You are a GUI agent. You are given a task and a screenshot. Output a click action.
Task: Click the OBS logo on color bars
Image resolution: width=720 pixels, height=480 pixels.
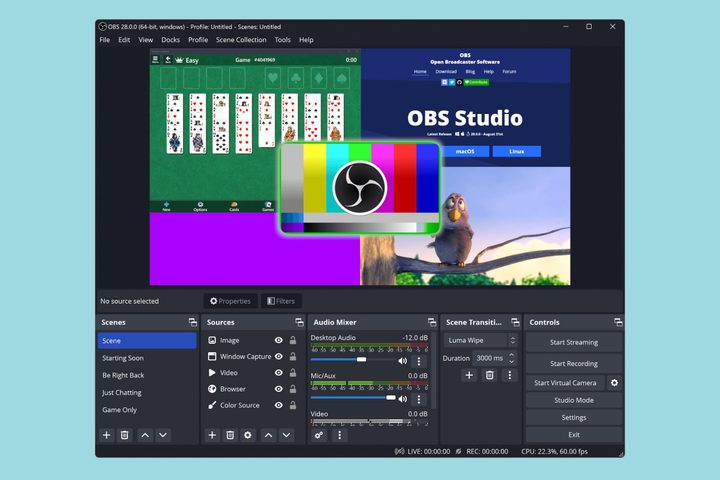click(x=360, y=188)
